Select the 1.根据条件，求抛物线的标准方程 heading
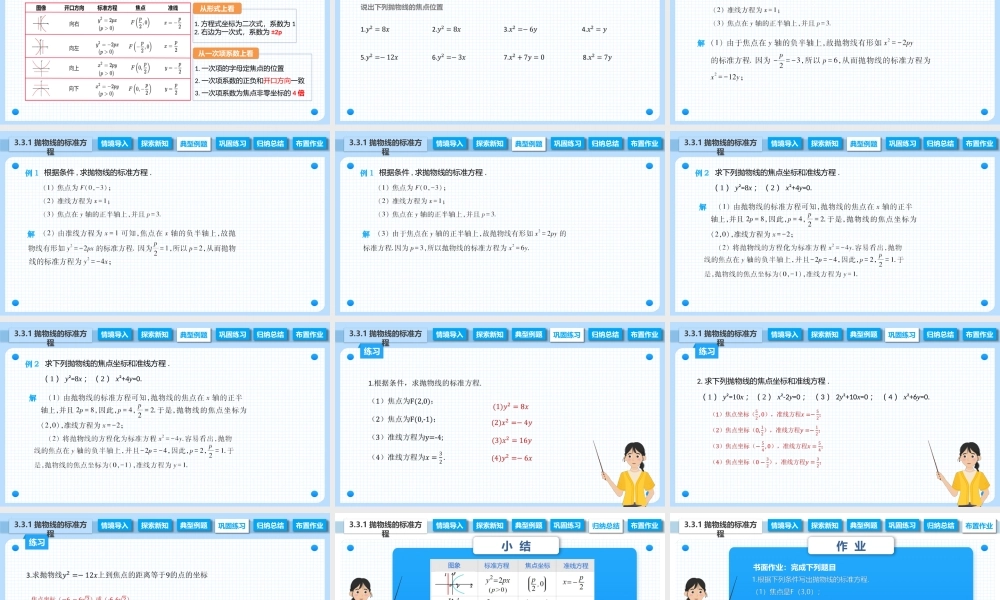This screenshot has height=600, width=1000. (x=424, y=383)
